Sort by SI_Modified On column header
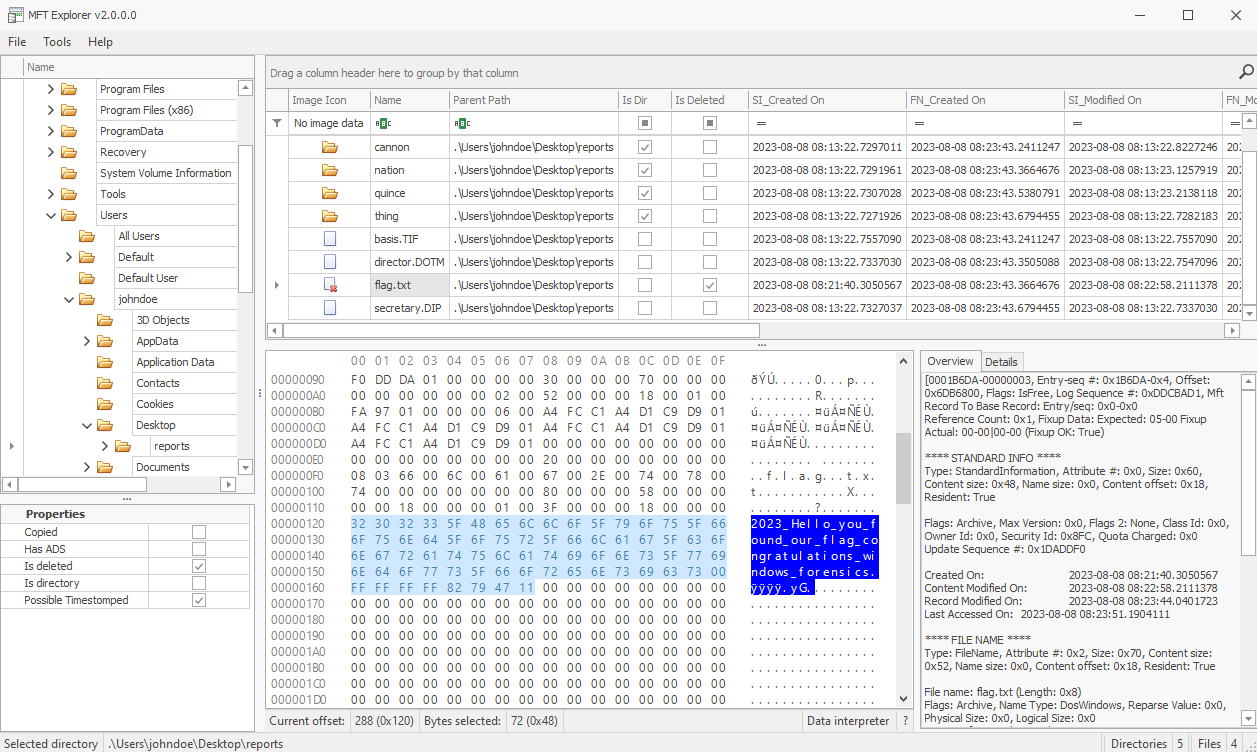This screenshot has width=1257, height=752. pyautogui.click(x=1144, y=100)
